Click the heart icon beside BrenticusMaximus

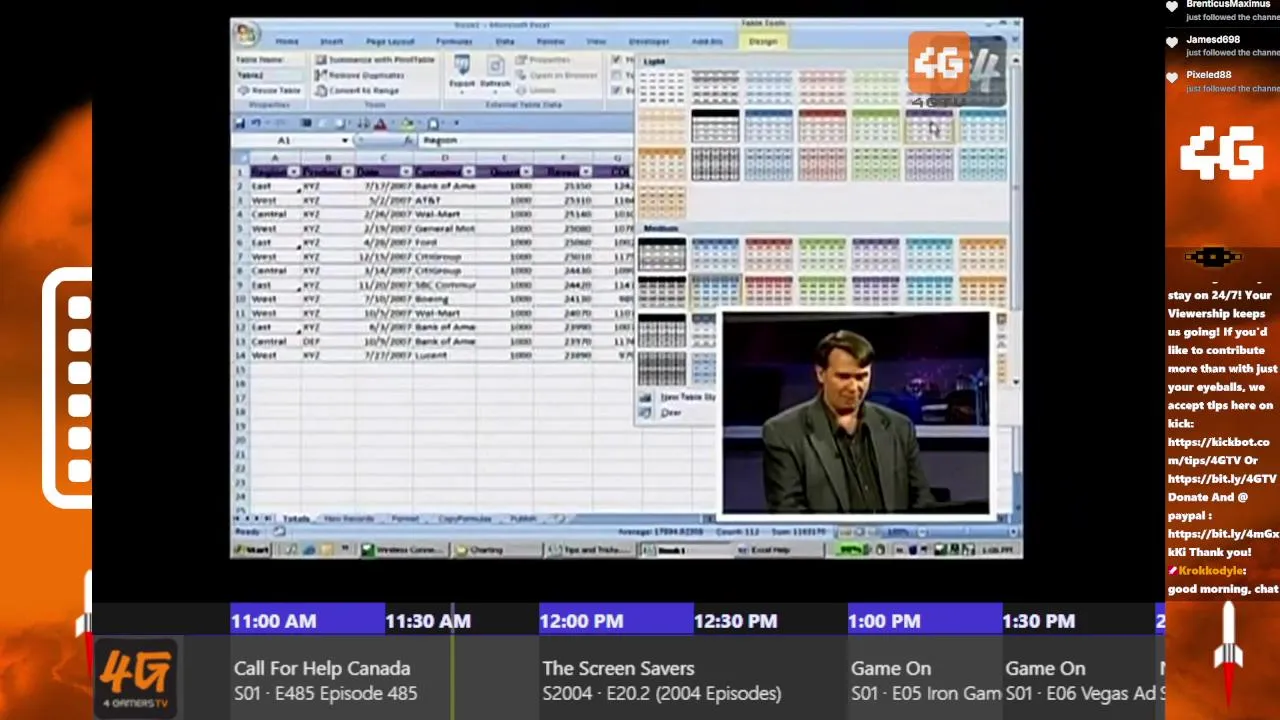click(x=1172, y=9)
